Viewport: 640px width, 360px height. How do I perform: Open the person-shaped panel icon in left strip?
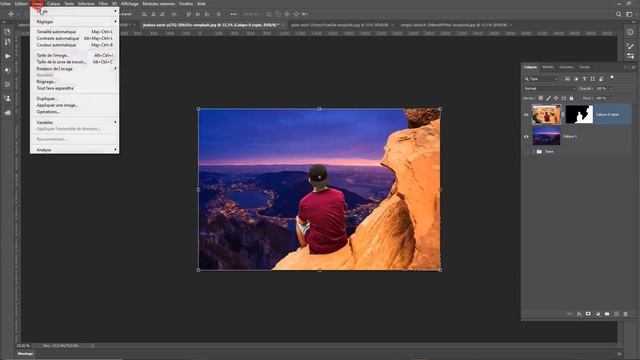pyautogui.click(x=7, y=98)
